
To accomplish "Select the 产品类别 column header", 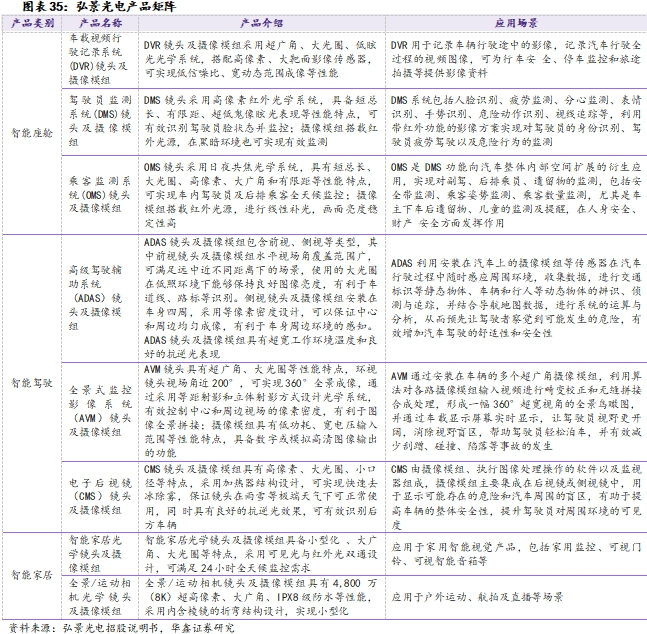I will point(32,23).
